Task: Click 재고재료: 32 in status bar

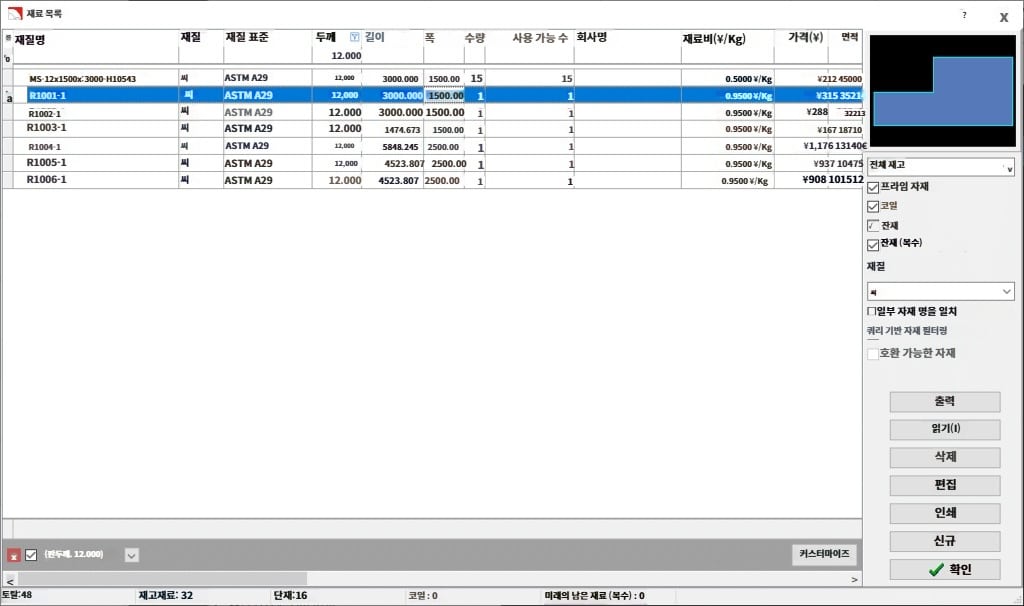Action: click(x=166, y=596)
